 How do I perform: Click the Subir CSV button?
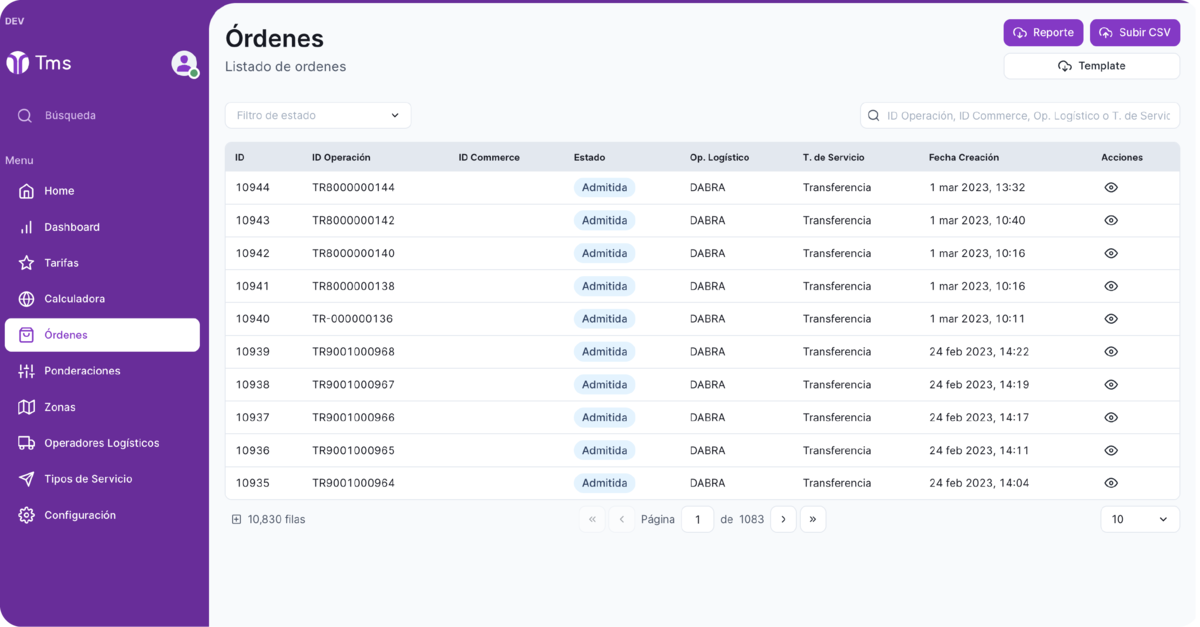[x=1134, y=33]
